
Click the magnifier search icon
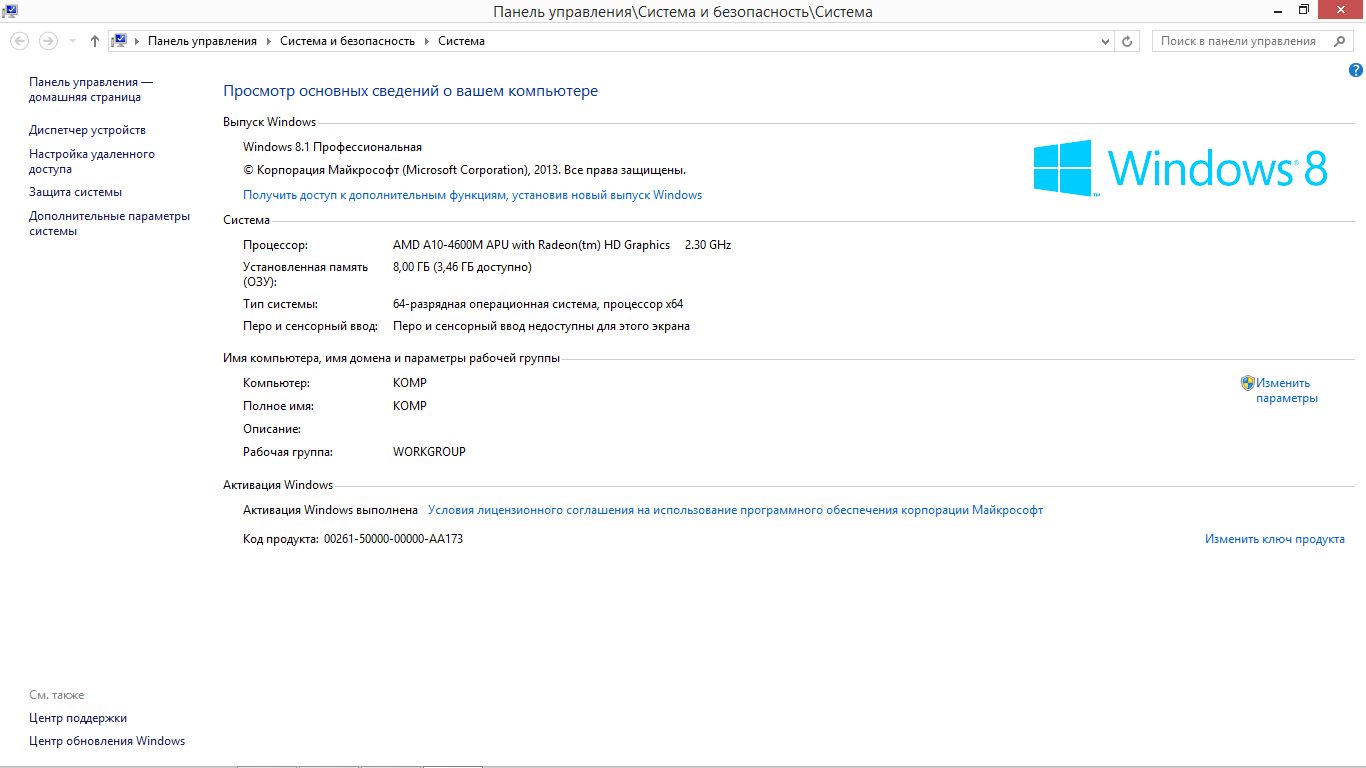click(x=1340, y=41)
